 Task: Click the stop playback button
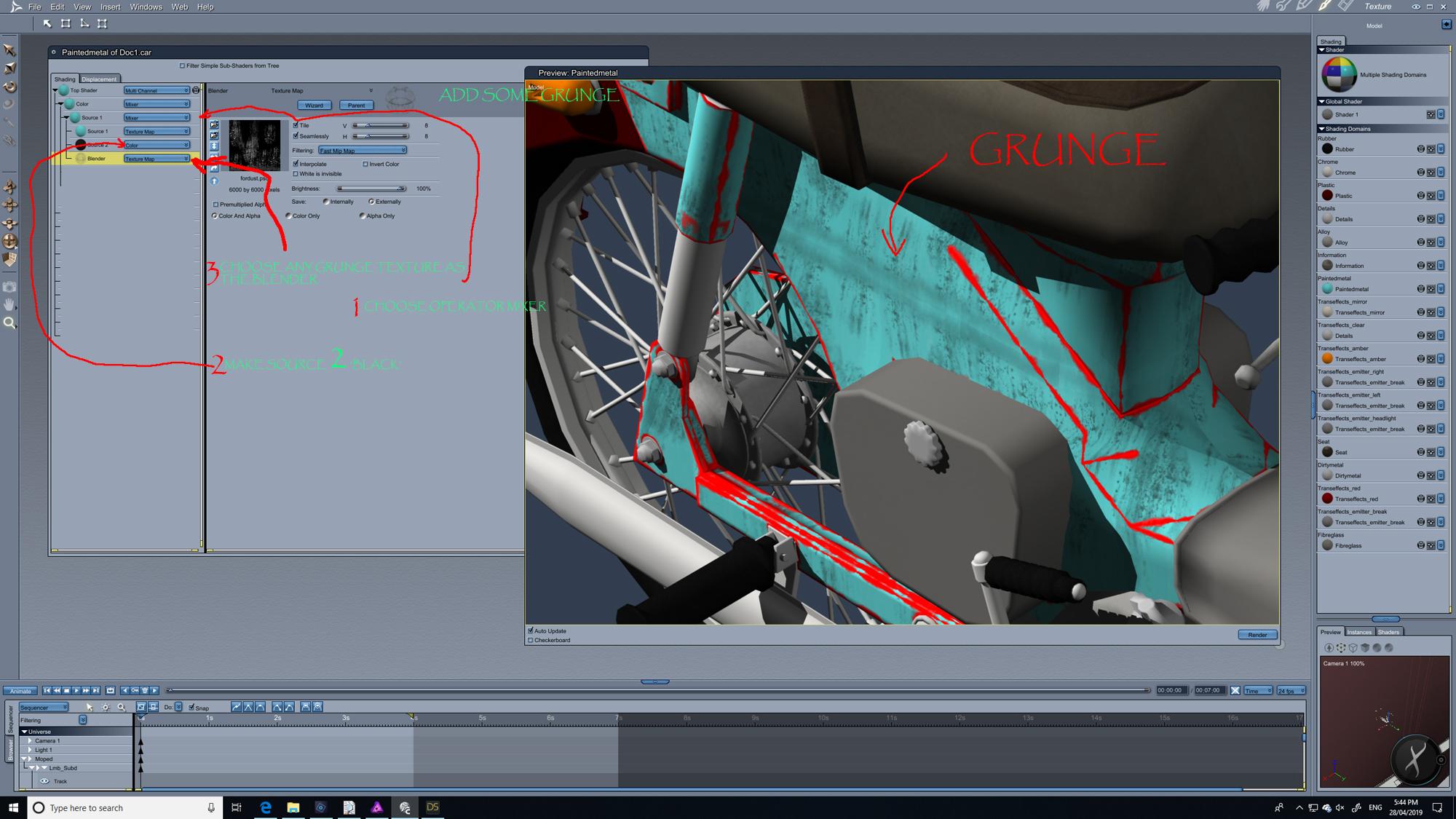[66, 690]
